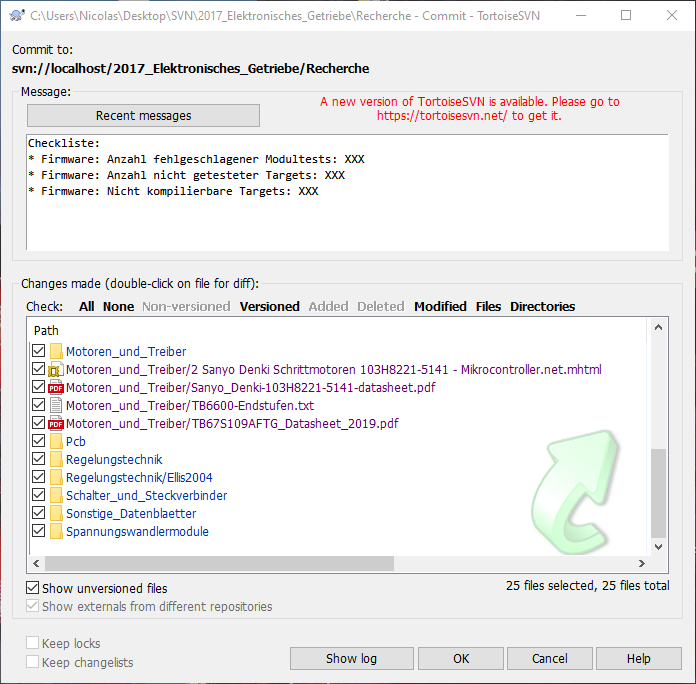Click inside the commit message text box
The width and height of the screenshot is (696, 684).
coord(348,192)
